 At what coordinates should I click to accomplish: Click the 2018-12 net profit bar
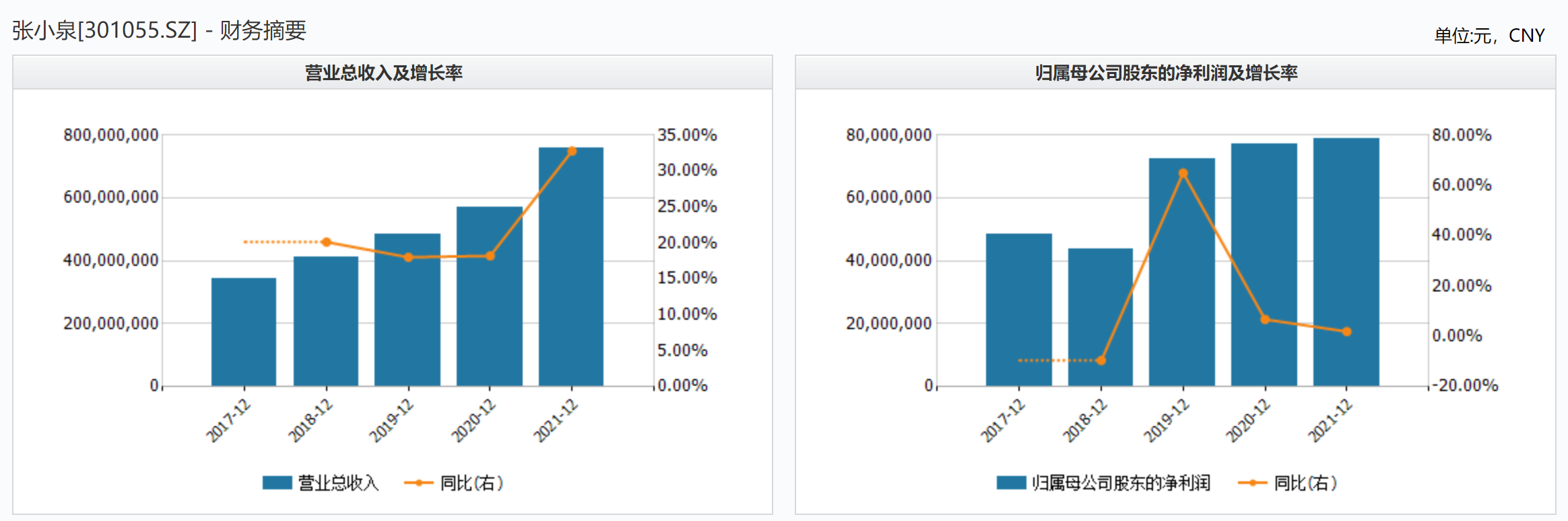click(1101, 317)
